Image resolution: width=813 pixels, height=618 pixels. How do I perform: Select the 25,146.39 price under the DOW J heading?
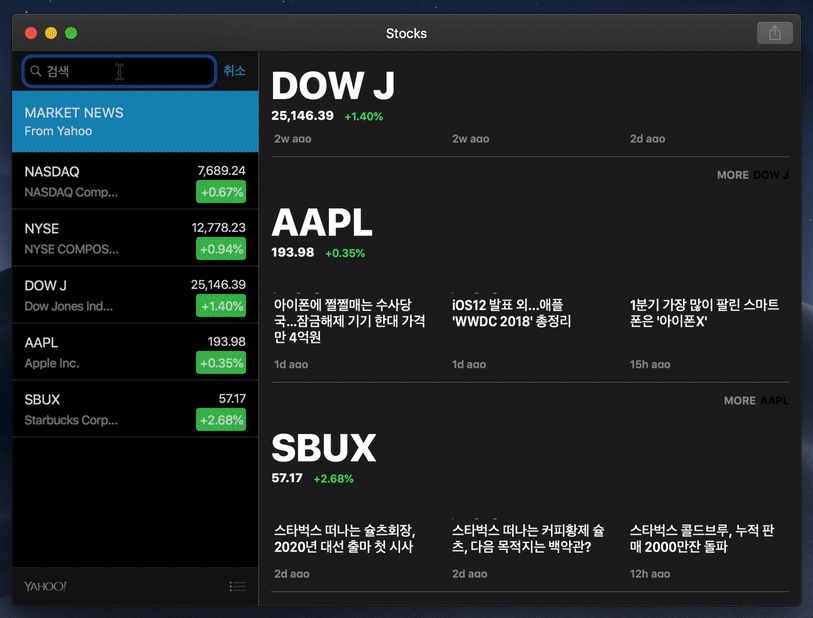pyautogui.click(x=302, y=116)
